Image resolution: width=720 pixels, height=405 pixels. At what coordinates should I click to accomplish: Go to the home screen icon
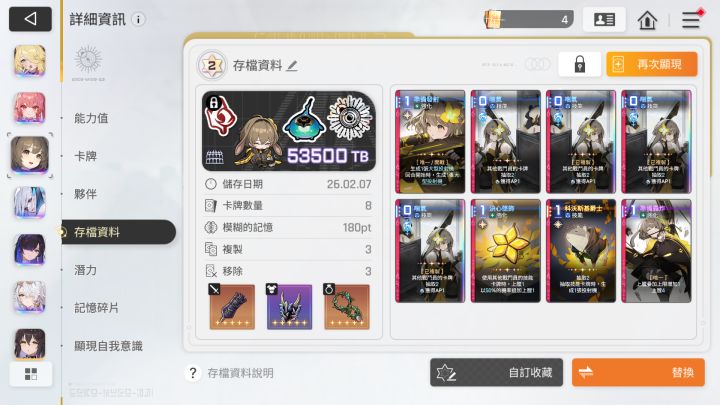coord(647,20)
